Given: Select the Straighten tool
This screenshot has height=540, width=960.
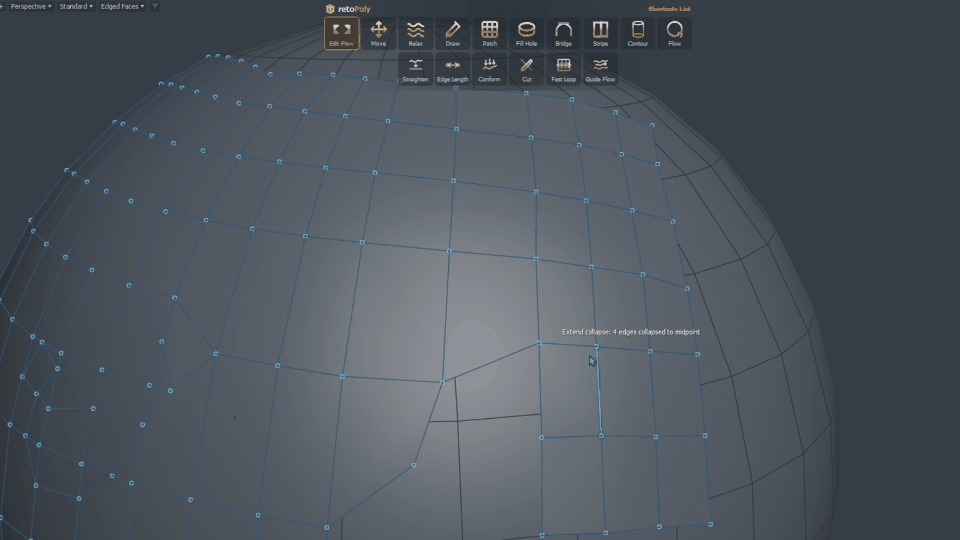Looking at the screenshot, I should (415, 70).
